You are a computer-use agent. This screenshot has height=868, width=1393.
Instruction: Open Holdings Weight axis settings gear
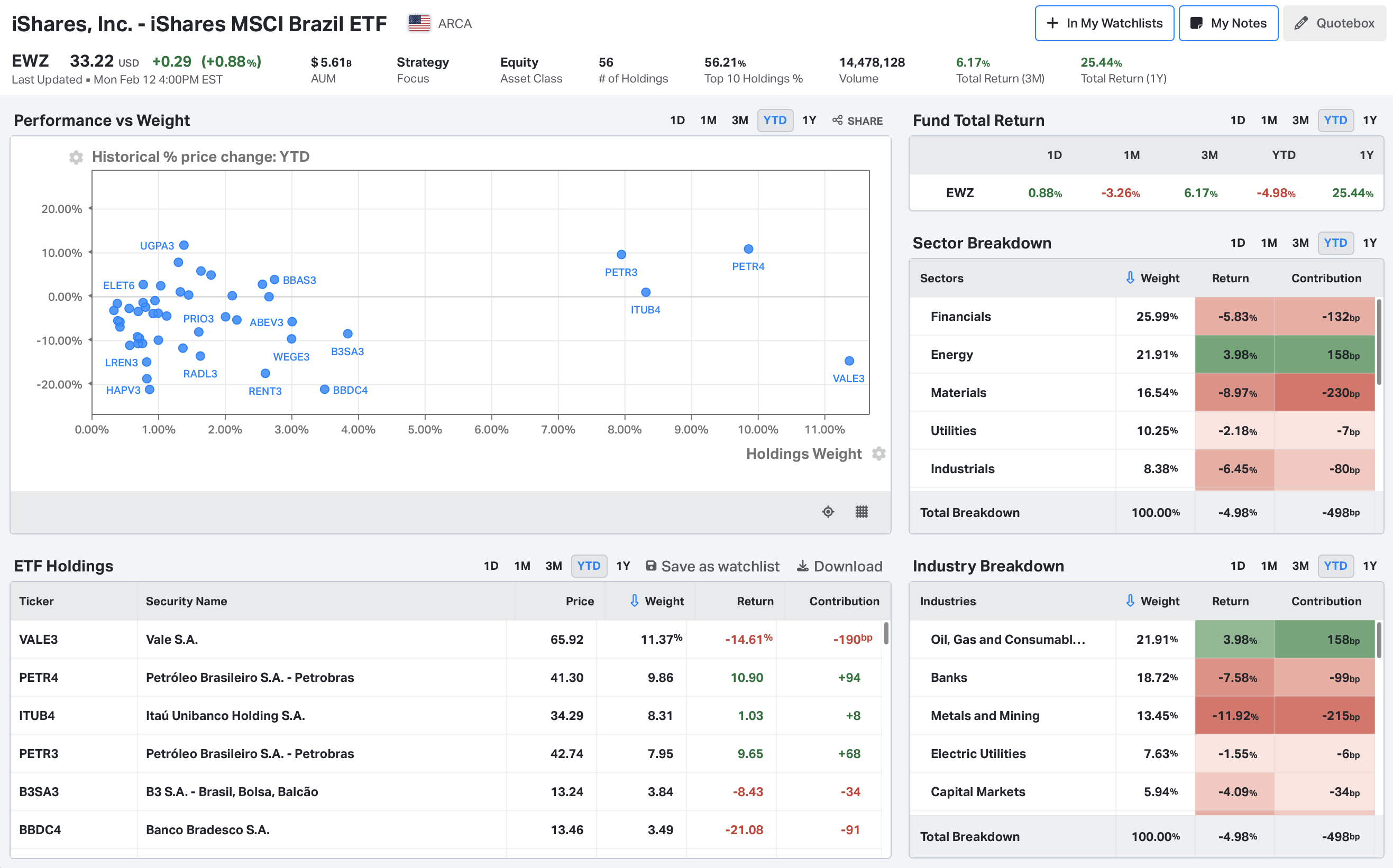pyautogui.click(x=878, y=454)
